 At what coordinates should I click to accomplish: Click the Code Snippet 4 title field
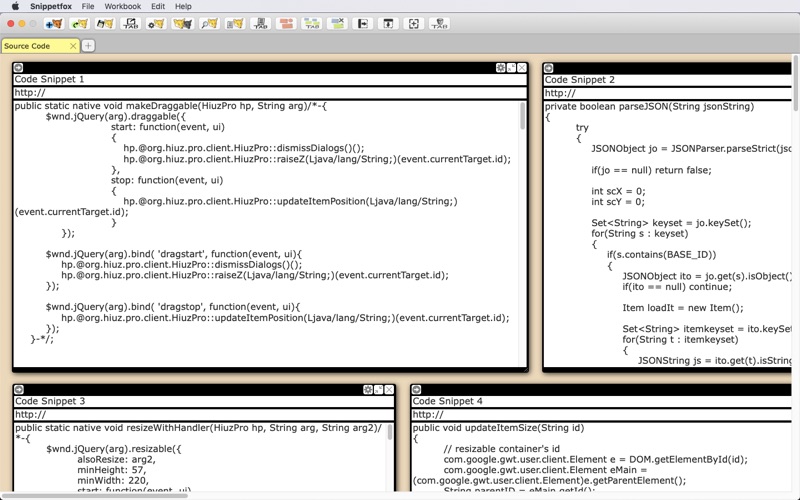coord(602,401)
